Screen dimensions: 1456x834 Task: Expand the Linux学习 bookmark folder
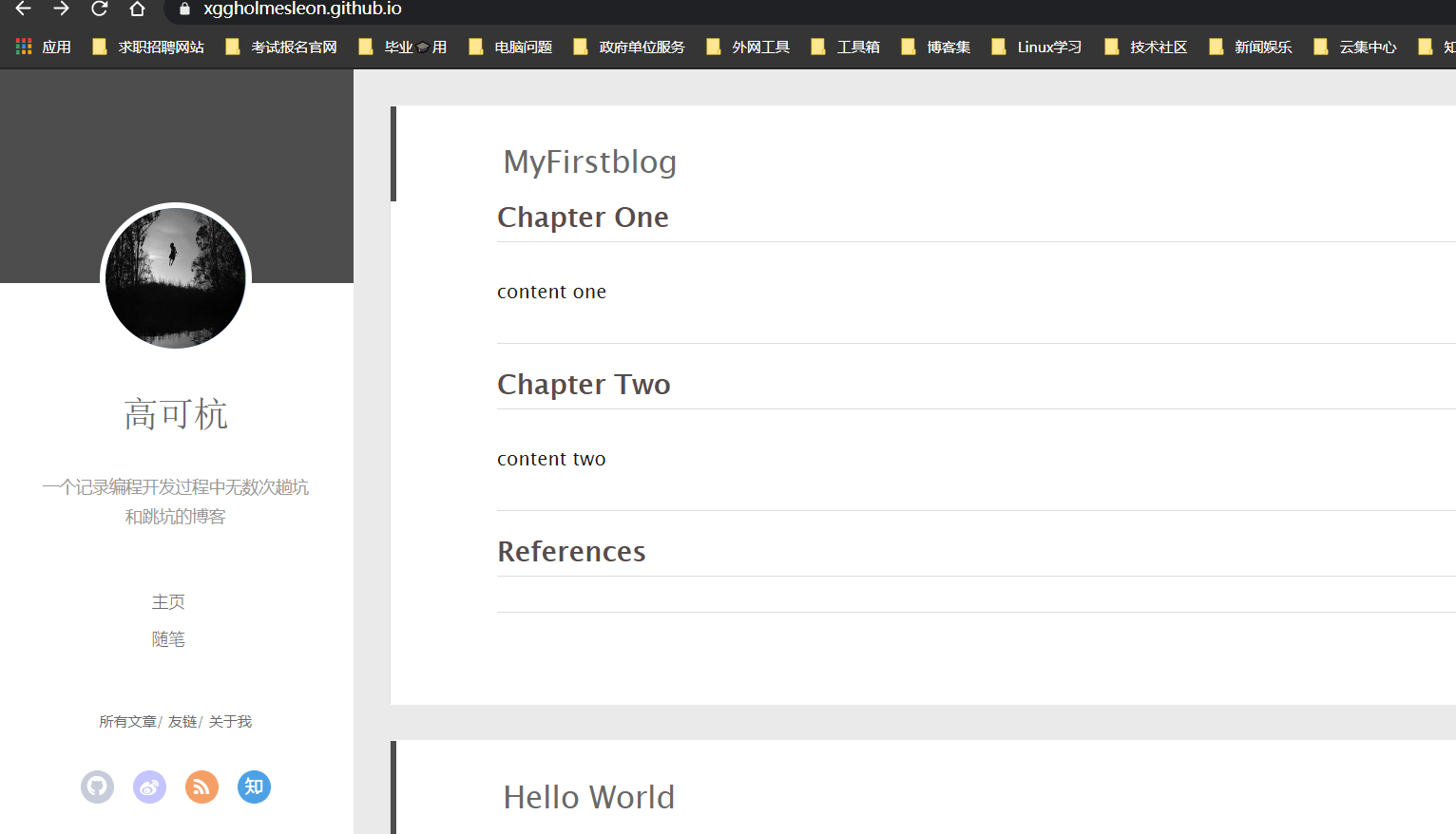click(1037, 47)
